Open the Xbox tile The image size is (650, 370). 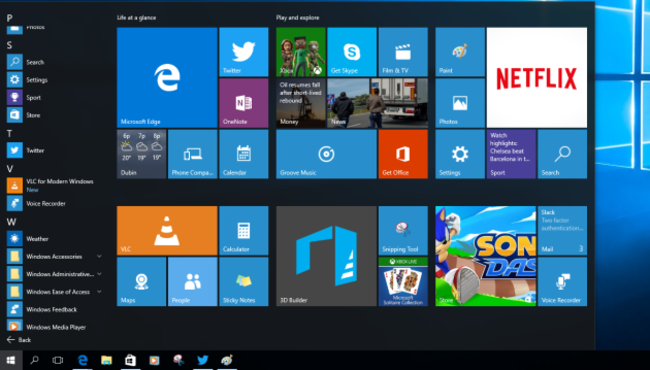coord(301,52)
